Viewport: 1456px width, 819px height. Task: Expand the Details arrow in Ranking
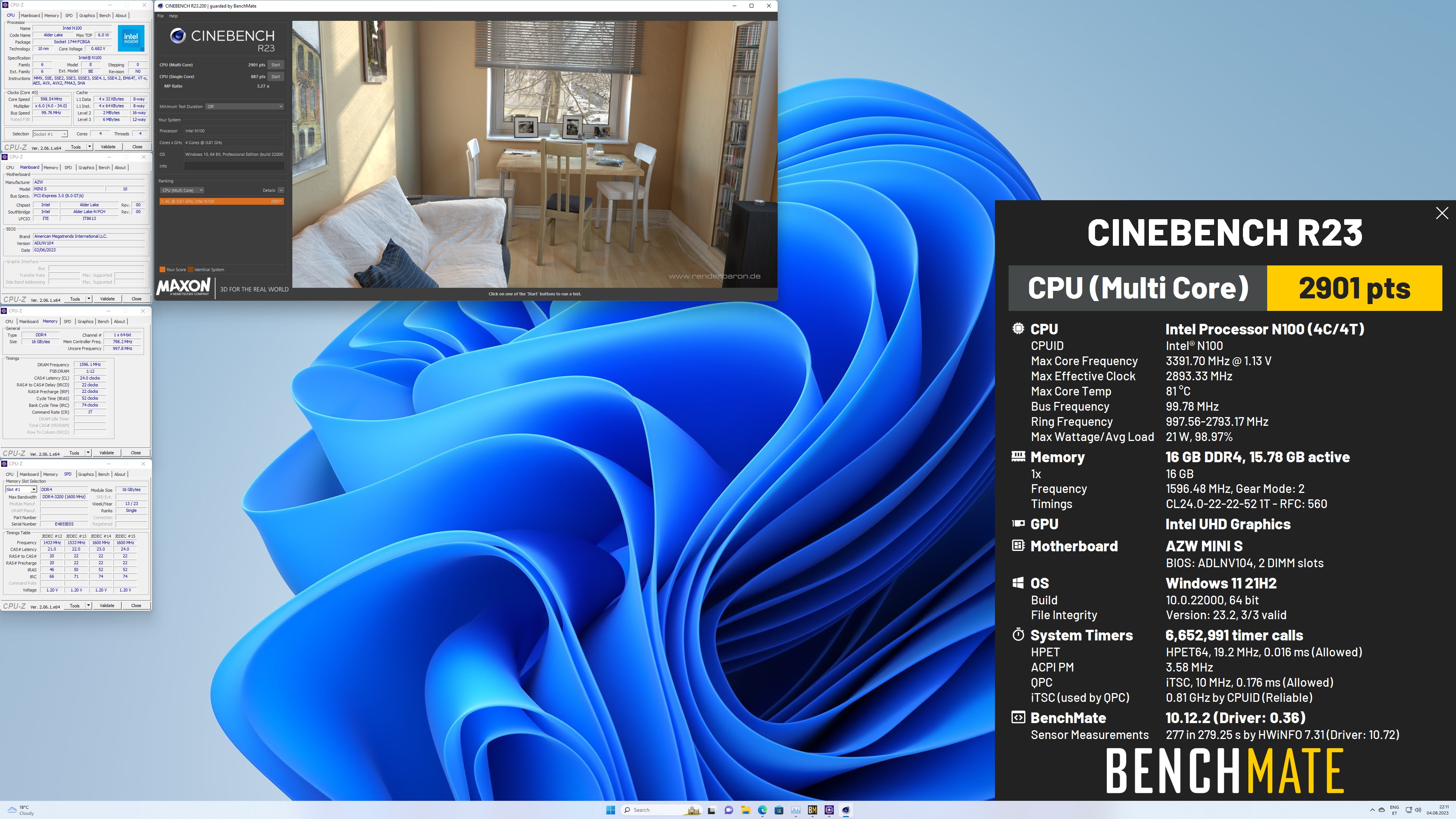(x=281, y=190)
